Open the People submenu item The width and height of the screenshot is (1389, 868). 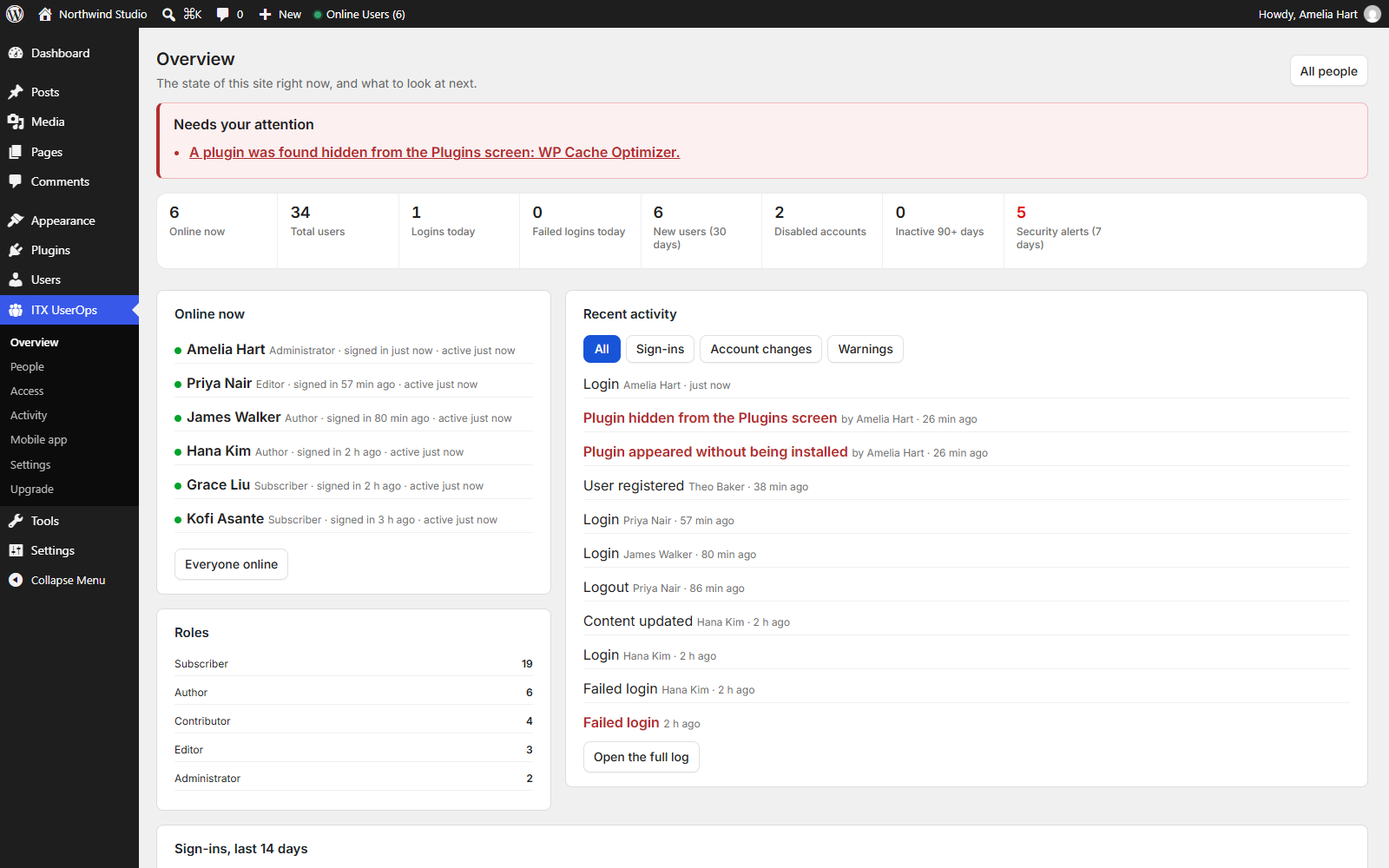point(27,367)
